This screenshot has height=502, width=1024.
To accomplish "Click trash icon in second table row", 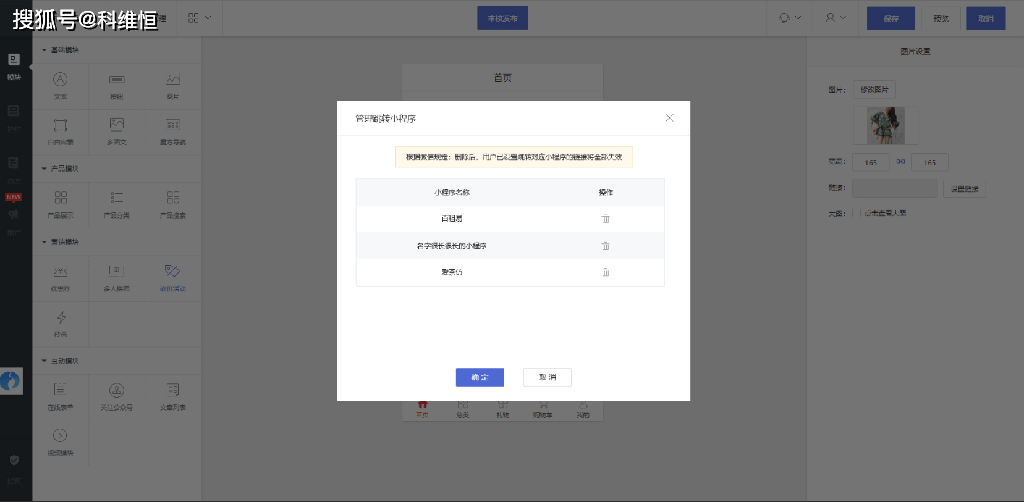I will pos(605,246).
